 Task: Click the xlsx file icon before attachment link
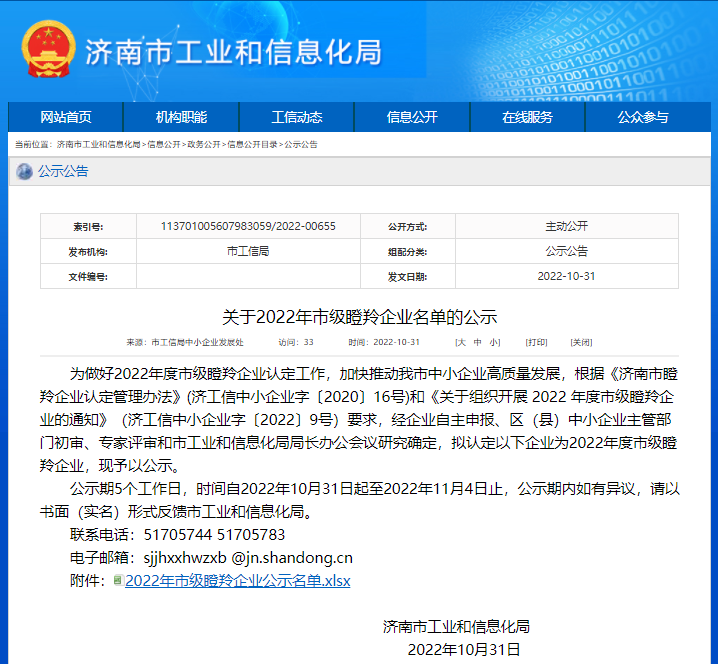coord(118,580)
